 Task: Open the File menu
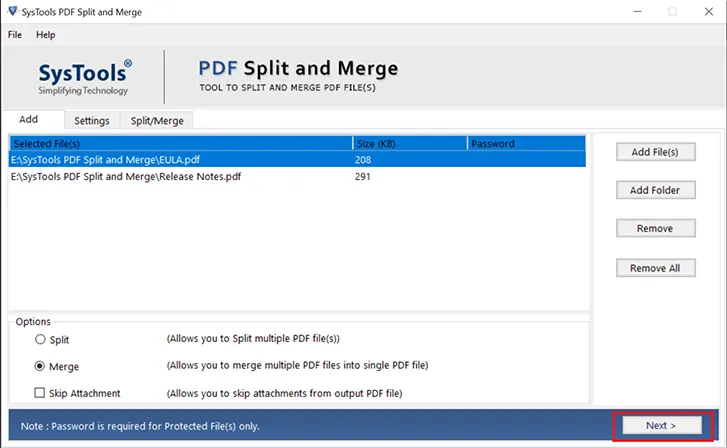pyautogui.click(x=15, y=35)
